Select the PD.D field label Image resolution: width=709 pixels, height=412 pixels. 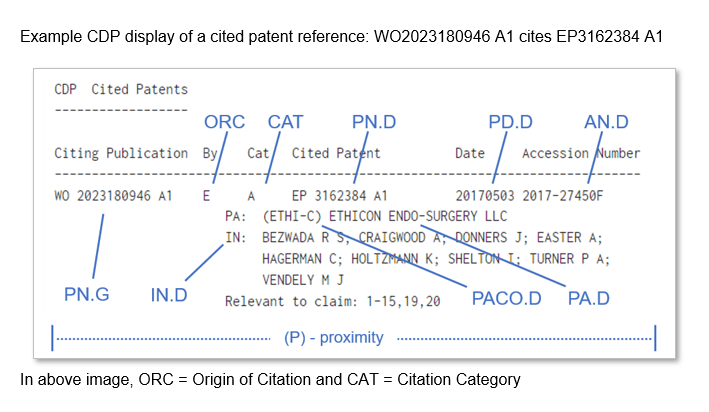(511, 123)
